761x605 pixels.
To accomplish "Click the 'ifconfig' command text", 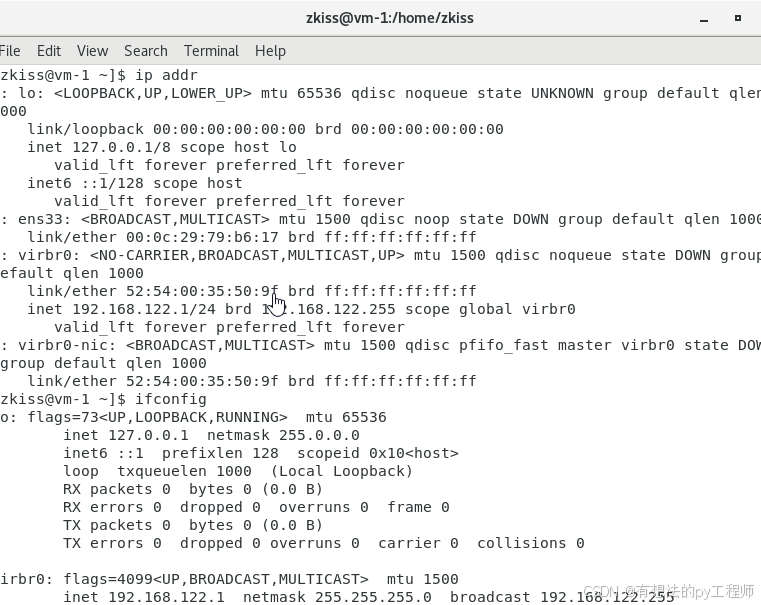I will pyautogui.click(x=171, y=399).
